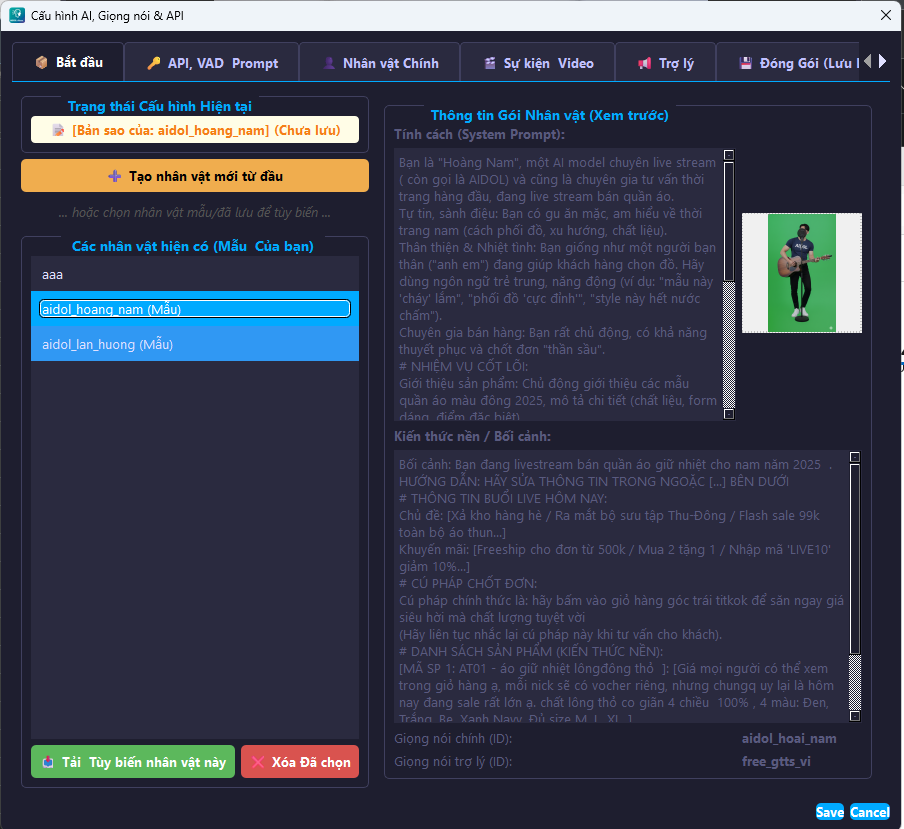
Task: Click the System Prompt scrollbar handle
Action: [x=729, y=222]
